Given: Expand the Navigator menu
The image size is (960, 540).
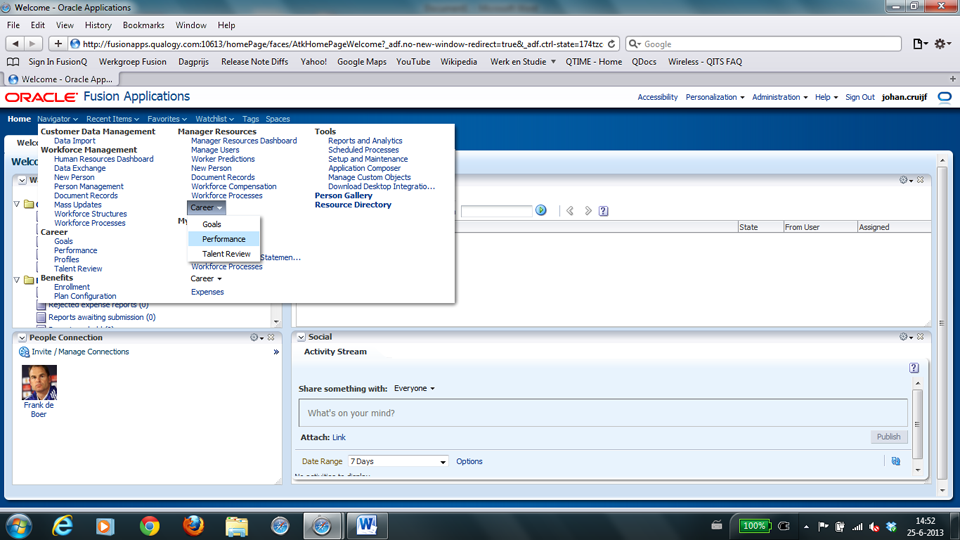Looking at the screenshot, I should [58, 119].
